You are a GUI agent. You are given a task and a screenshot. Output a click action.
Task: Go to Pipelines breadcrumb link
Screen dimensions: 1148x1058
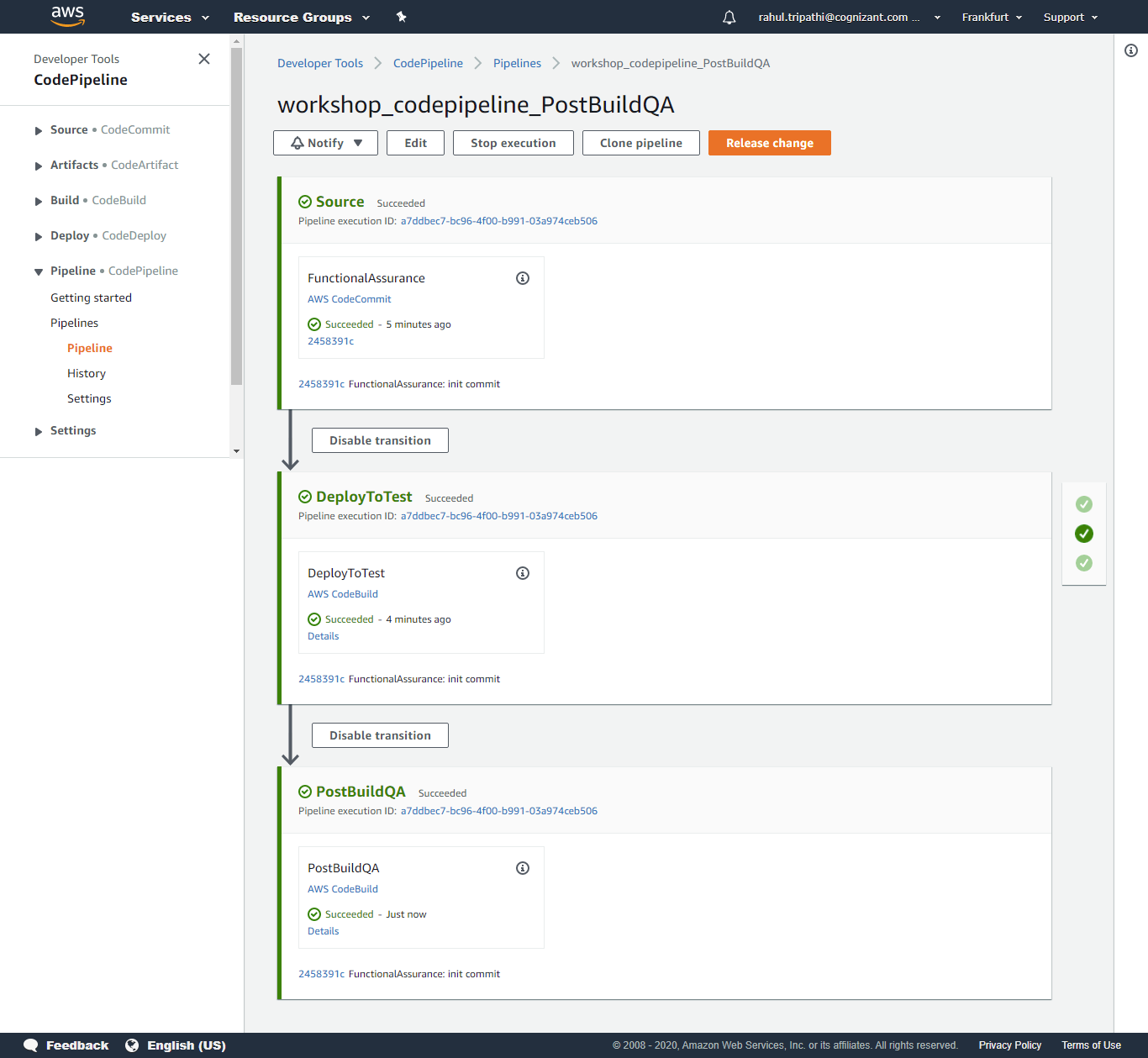pos(517,63)
